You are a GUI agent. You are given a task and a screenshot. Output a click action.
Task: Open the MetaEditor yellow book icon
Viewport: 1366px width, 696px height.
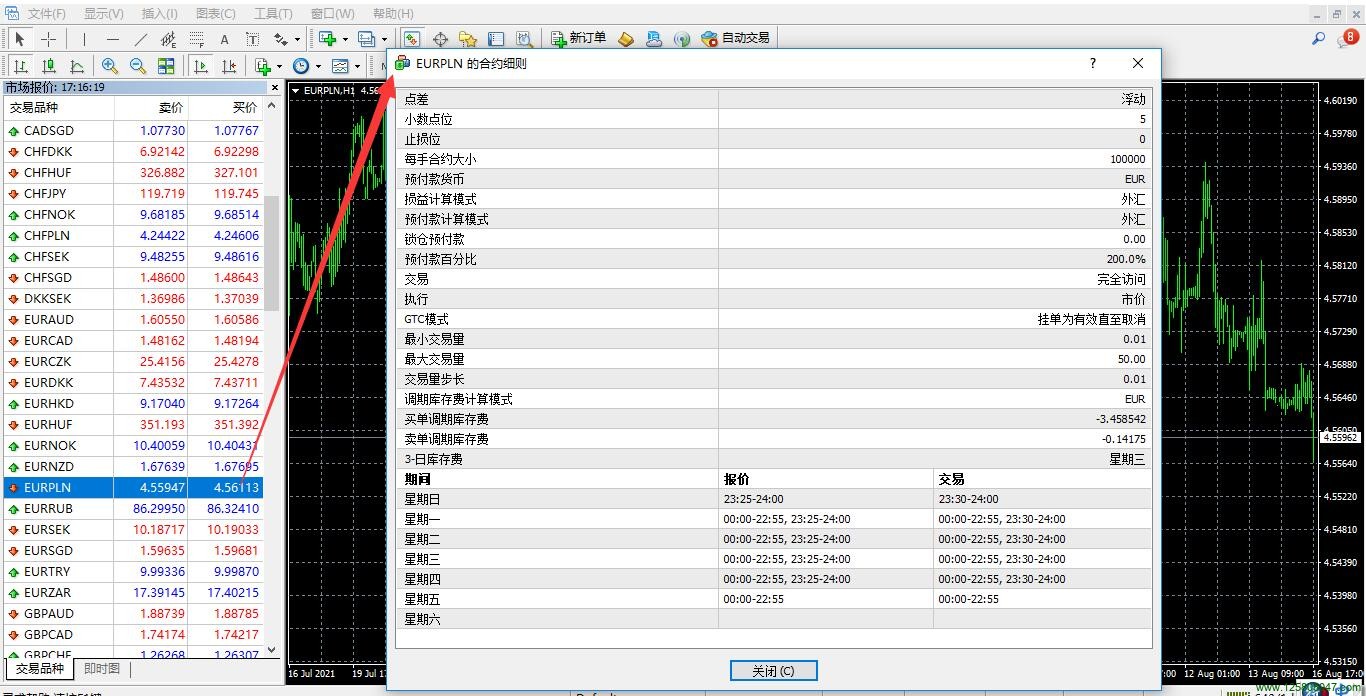pos(626,39)
